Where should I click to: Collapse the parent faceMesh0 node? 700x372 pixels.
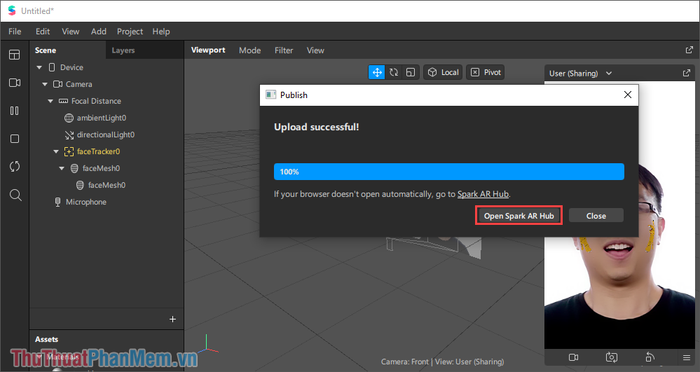62,168
